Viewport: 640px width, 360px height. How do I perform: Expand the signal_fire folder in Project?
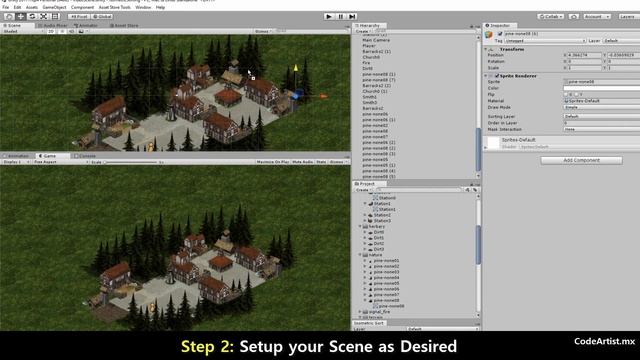click(x=360, y=312)
